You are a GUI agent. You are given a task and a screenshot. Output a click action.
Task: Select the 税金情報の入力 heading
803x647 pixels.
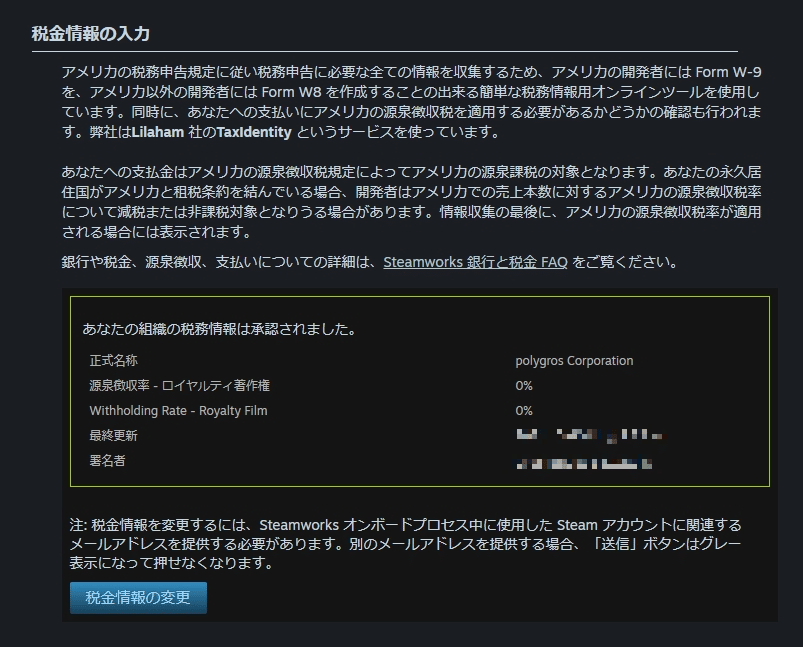click(x=91, y=34)
